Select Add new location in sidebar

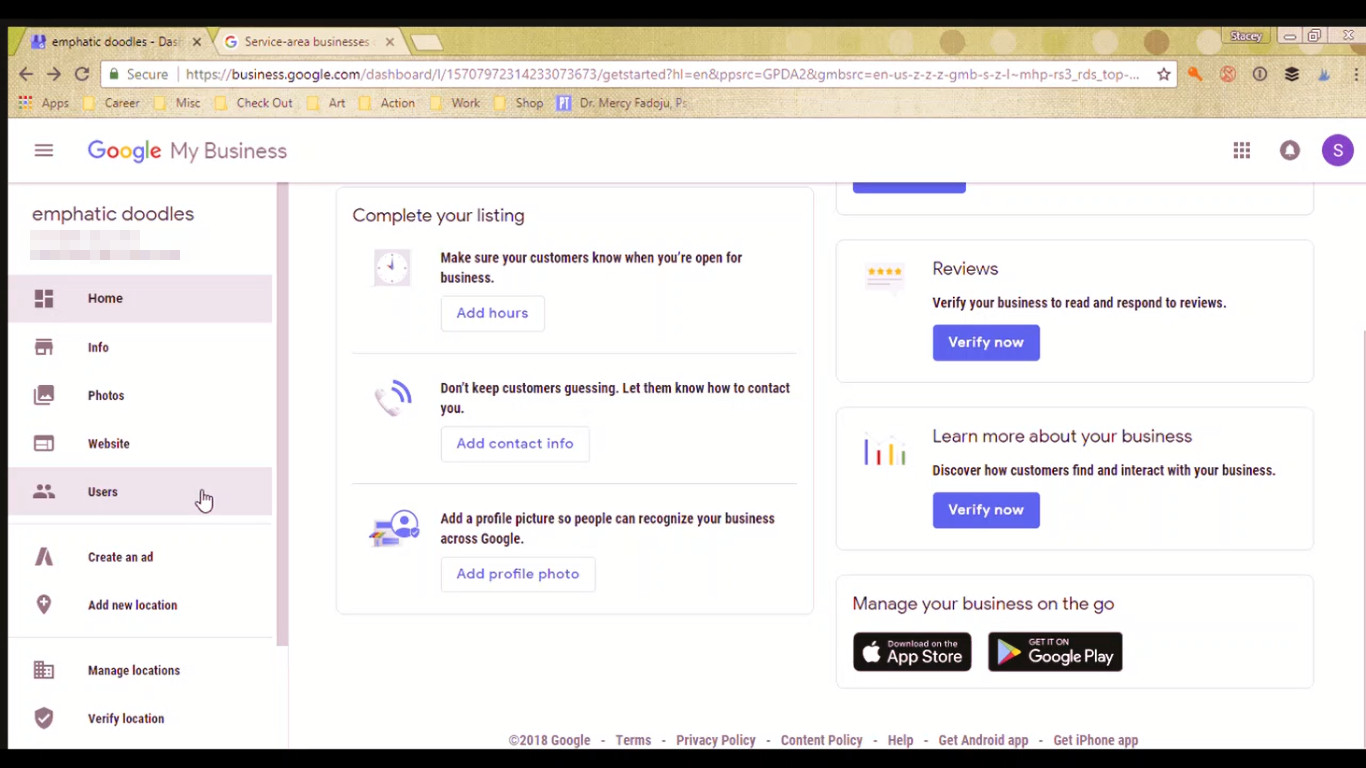(x=140, y=605)
